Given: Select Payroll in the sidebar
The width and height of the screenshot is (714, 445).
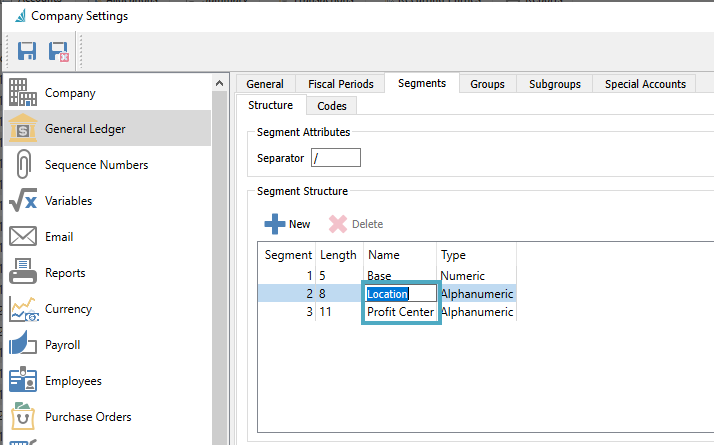Looking at the screenshot, I should pos(62,345).
